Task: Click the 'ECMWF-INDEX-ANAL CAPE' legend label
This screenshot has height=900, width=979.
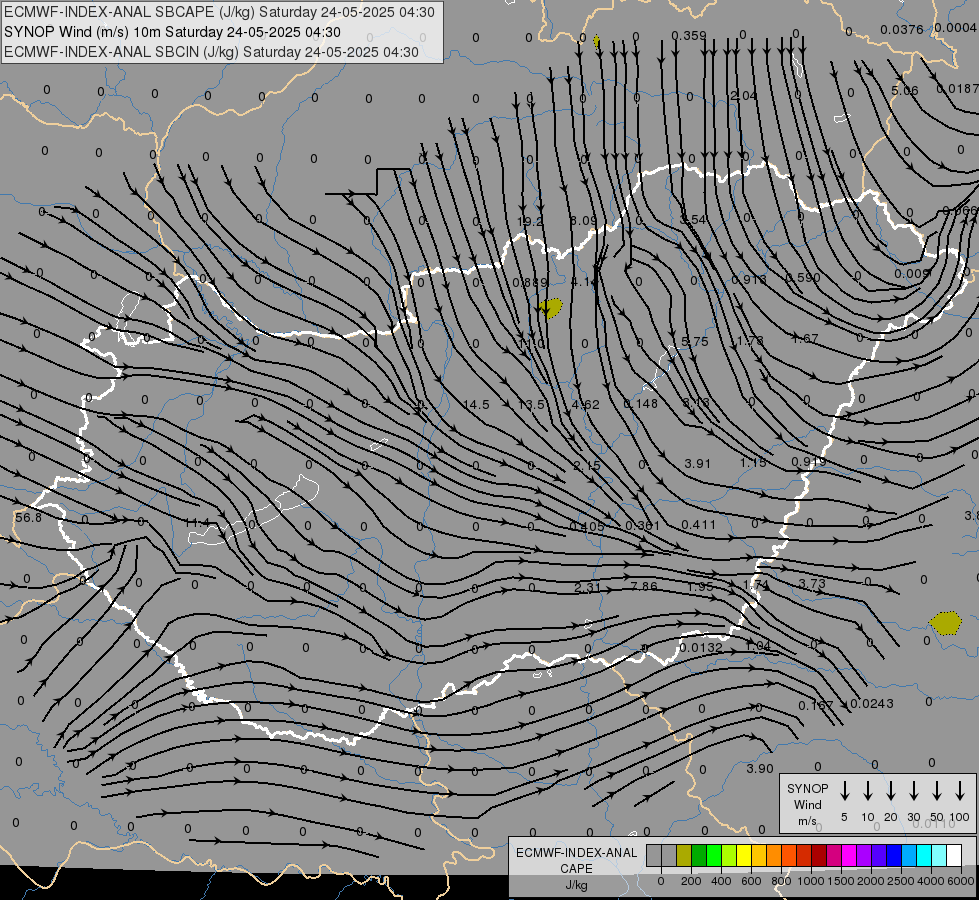Action: [576, 860]
